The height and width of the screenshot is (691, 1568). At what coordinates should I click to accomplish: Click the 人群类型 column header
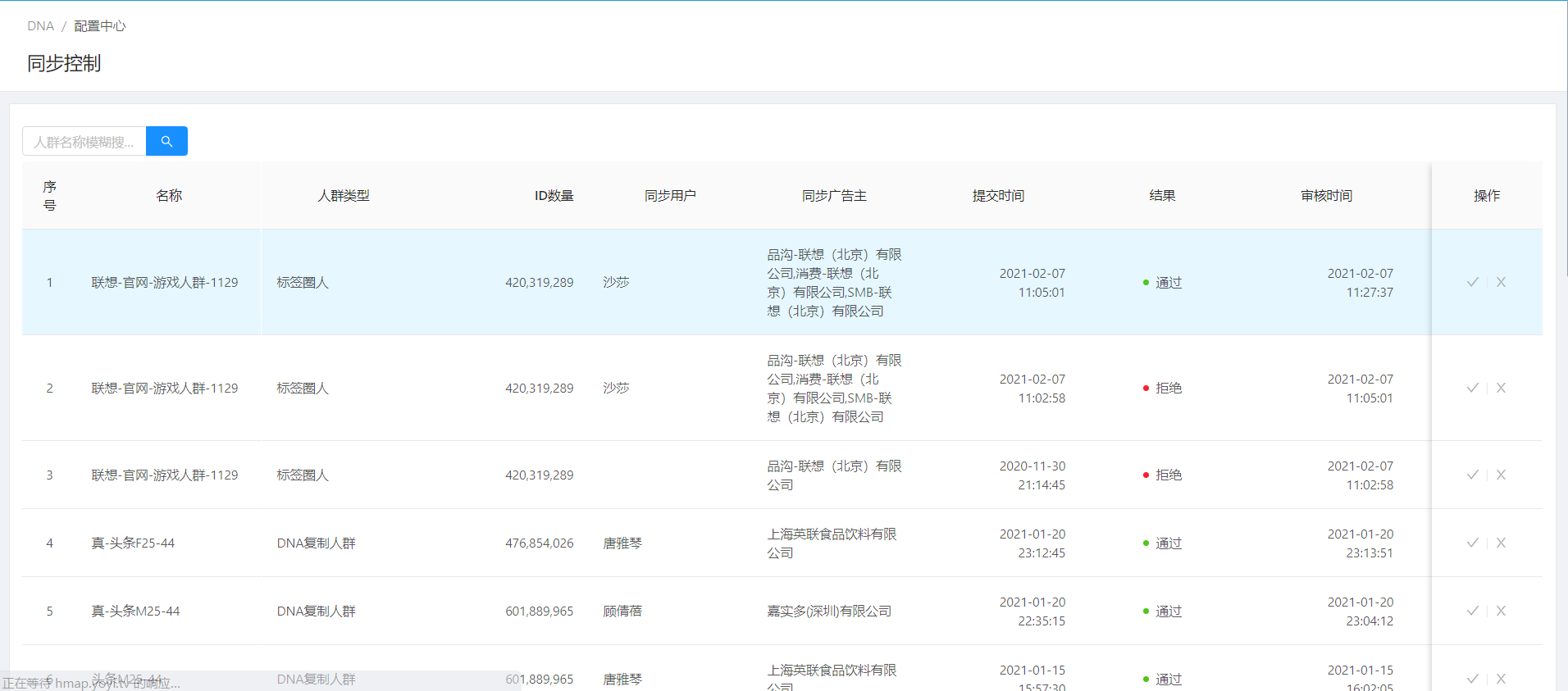344,195
